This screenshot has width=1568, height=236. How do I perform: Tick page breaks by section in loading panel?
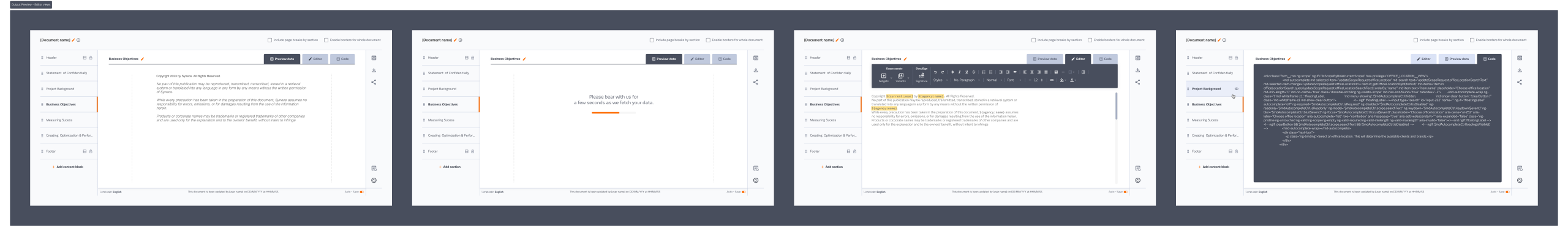(652, 40)
